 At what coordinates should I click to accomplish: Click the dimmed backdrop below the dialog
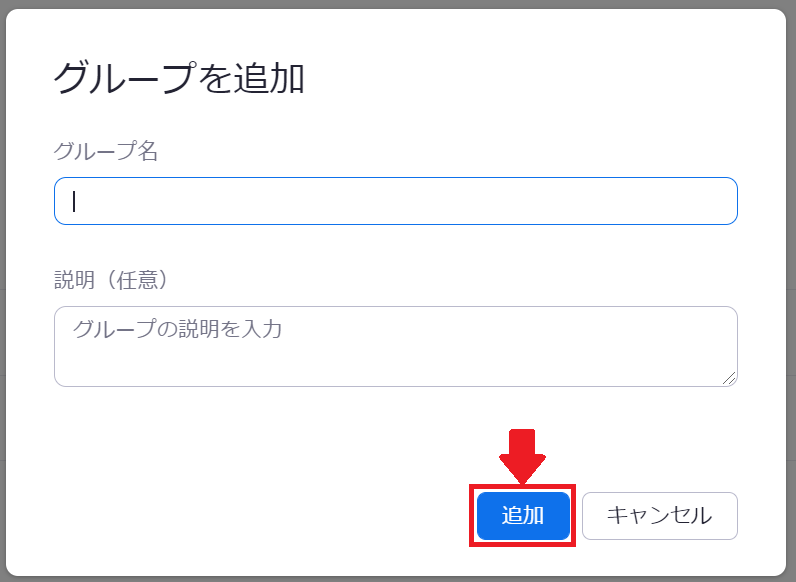click(398, 579)
